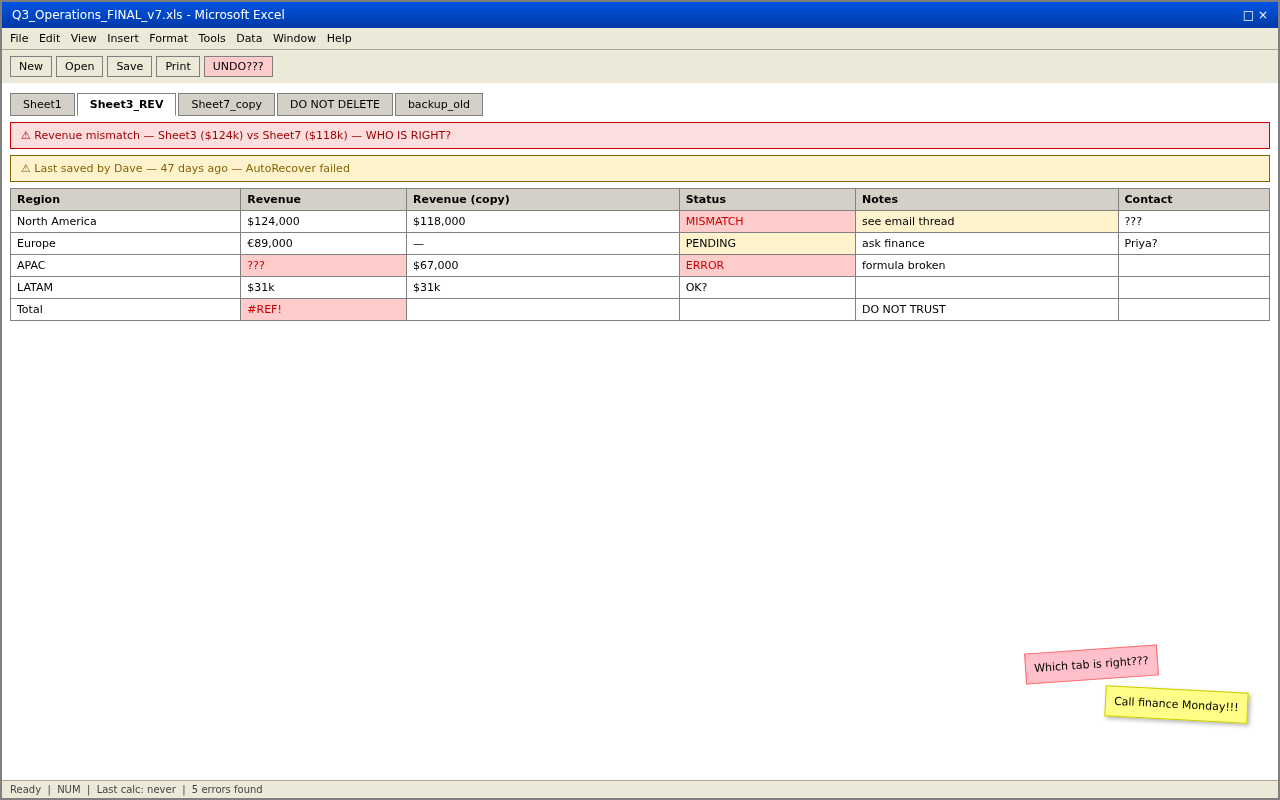The width and height of the screenshot is (1280, 800).
Task: Open the File menu
Action: point(19,39)
